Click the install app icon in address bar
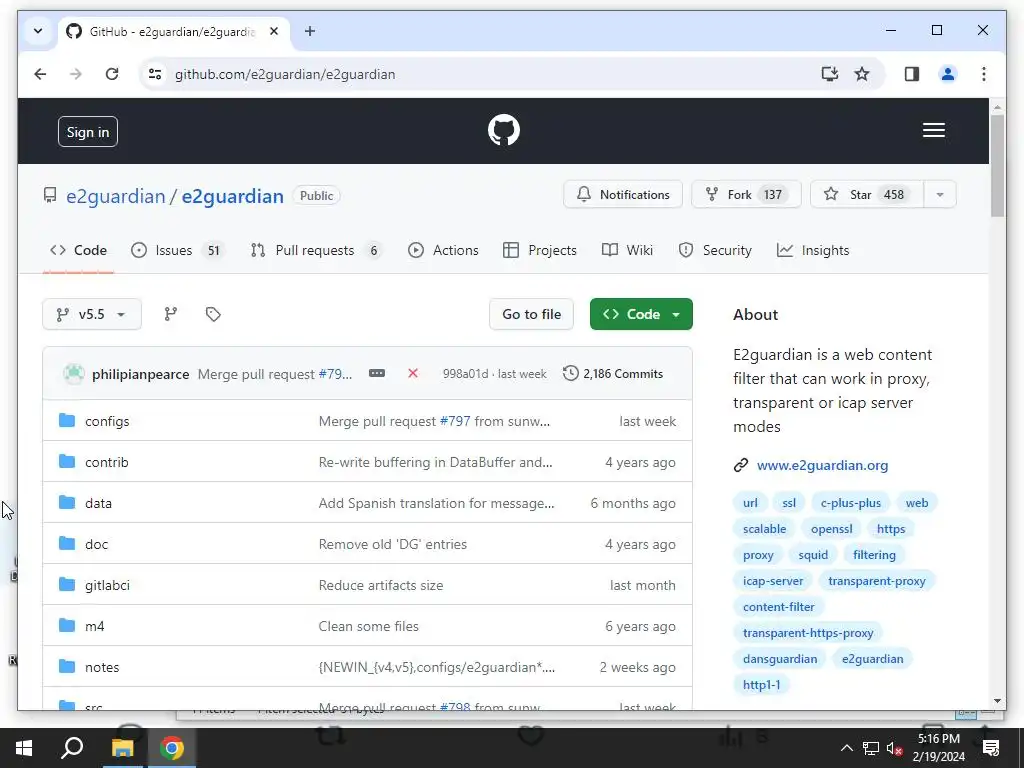The width and height of the screenshot is (1024, 768). pyautogui.click(x=829, y=74)
